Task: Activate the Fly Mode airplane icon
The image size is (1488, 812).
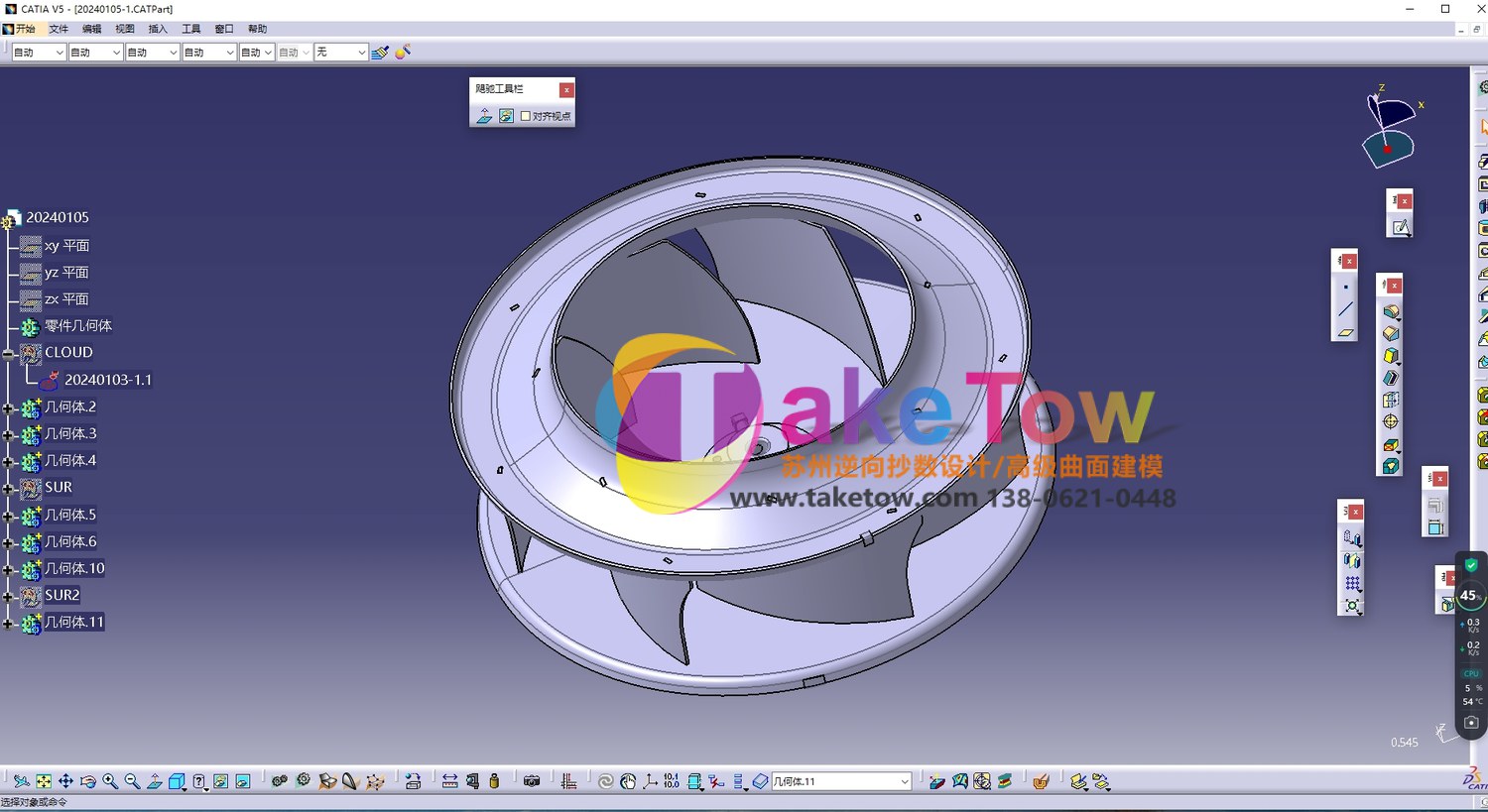Action: 21,781
